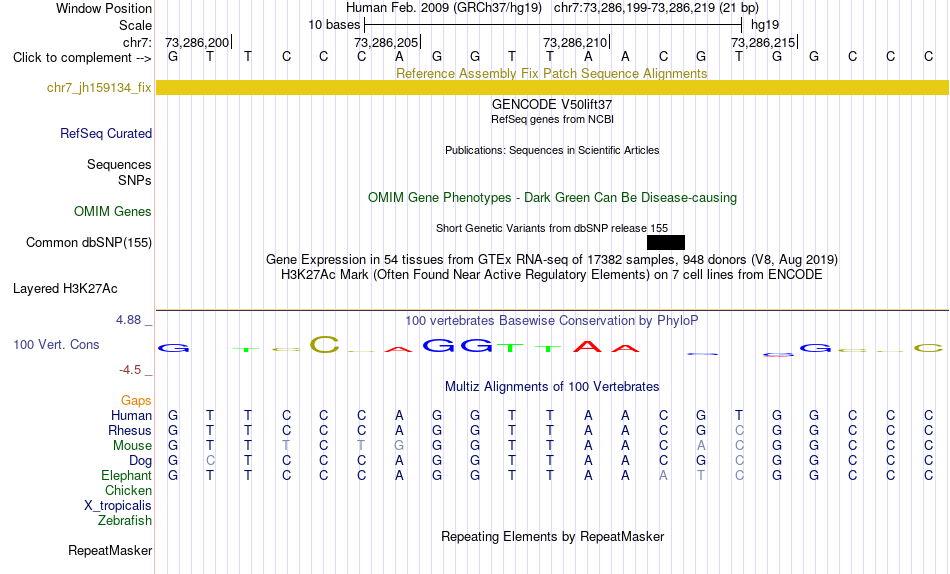This screenshot has width=950, height=574.
Task: Click 'Short Genetic Variants from dbSNP release 155'
Action: pos(552,229)
